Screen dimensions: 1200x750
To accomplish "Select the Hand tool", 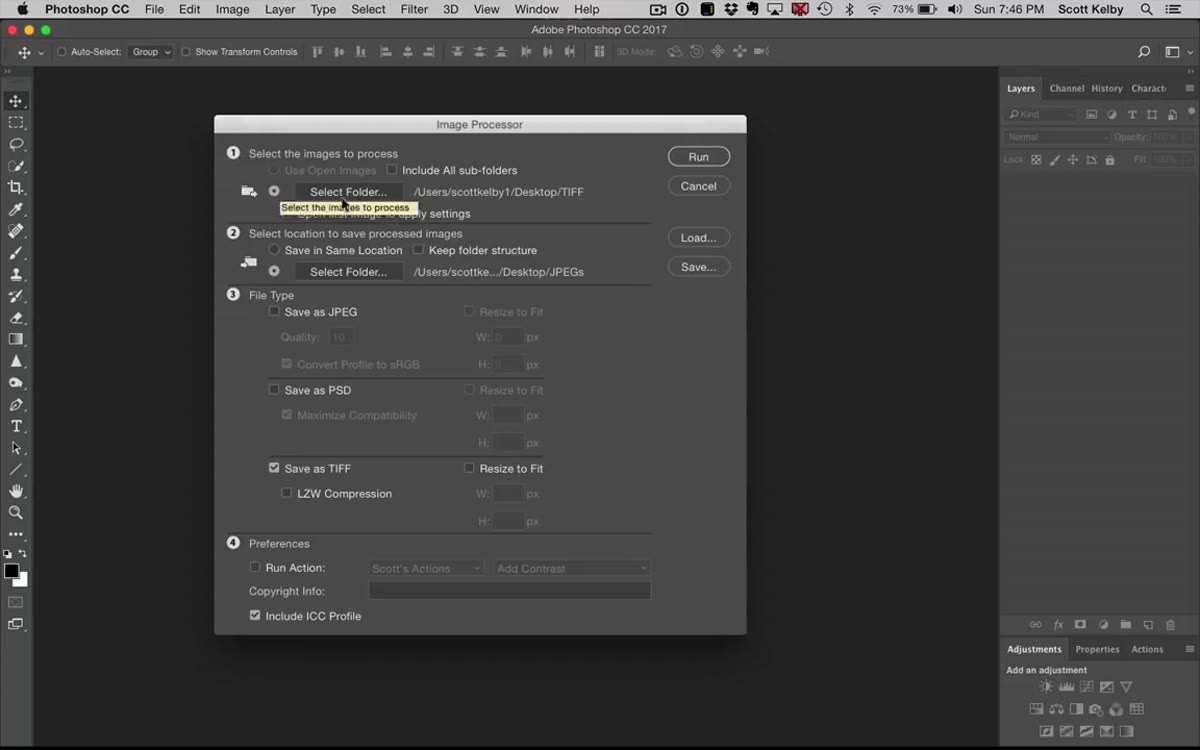I will click(16, 491).
